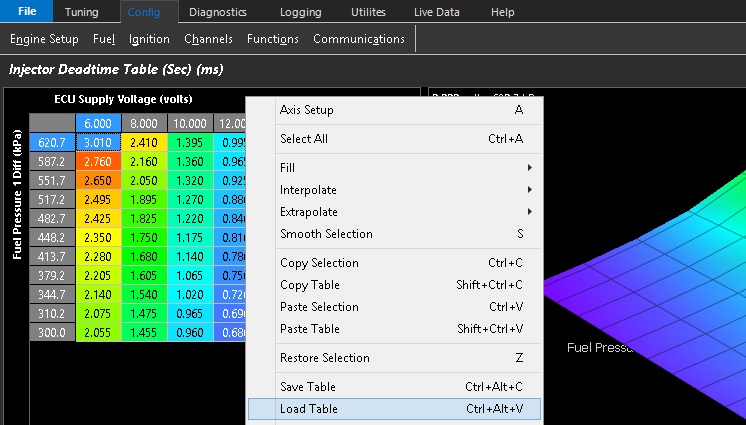Open the Communications submenu
This screenshot has width=746, height=425.
click(359, 39)
